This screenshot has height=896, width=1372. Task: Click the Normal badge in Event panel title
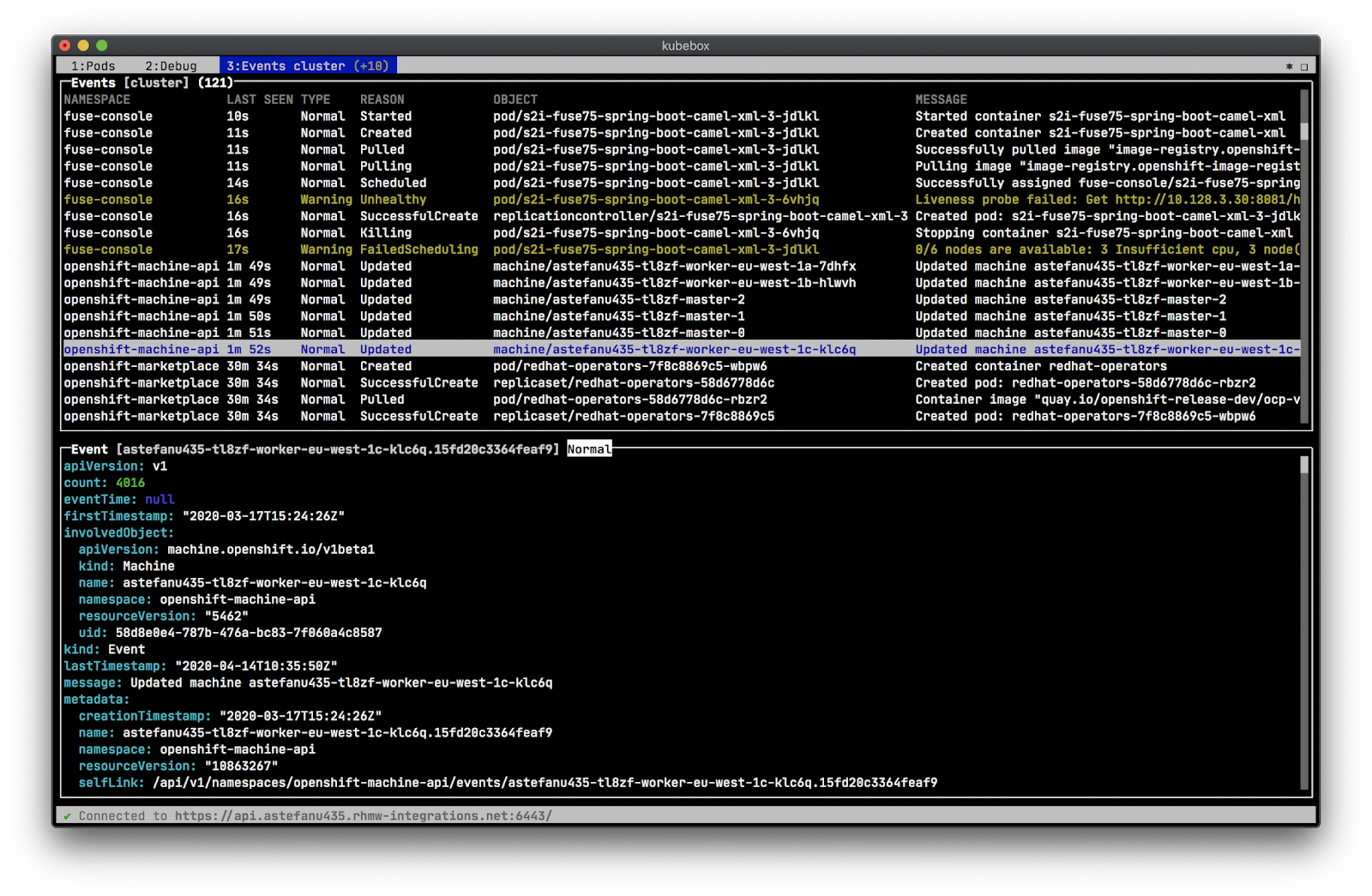point(589,449)
